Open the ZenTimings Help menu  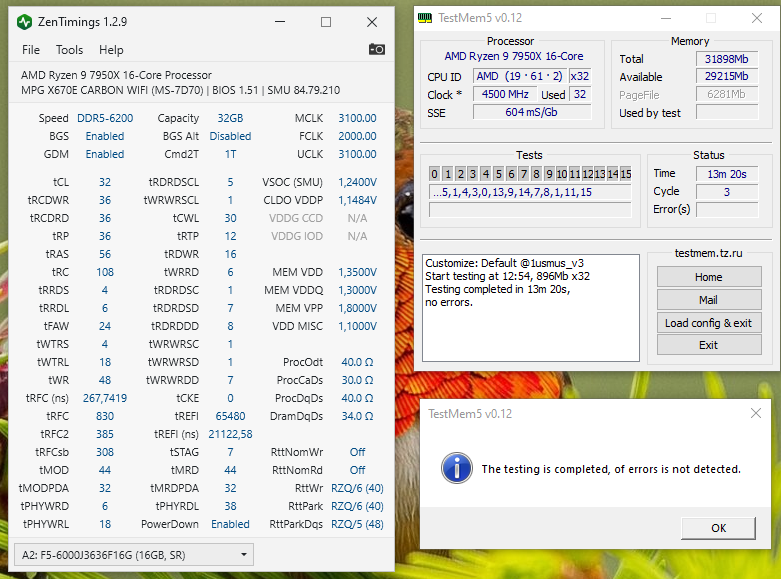(111, 50)
